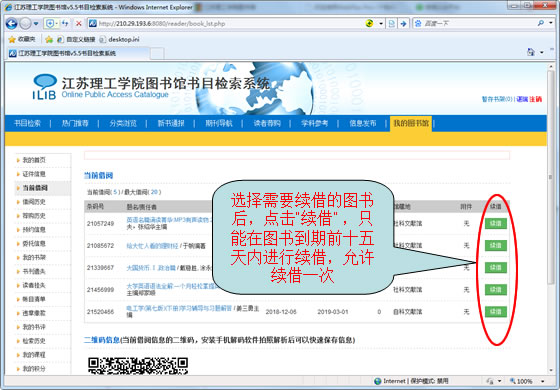Screen dimensions: 560x390
Task: Open the 学科参考 navigation menu
Action: [314, 123]
